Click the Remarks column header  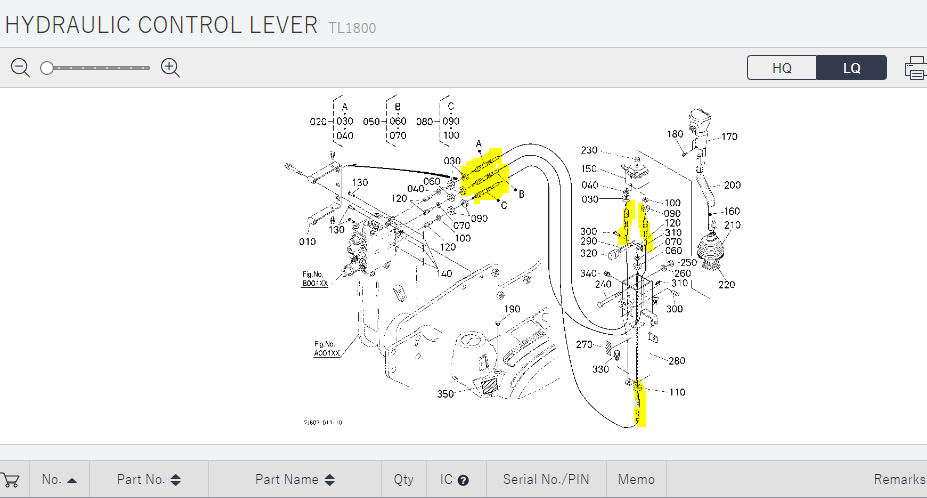coord(900,480)
